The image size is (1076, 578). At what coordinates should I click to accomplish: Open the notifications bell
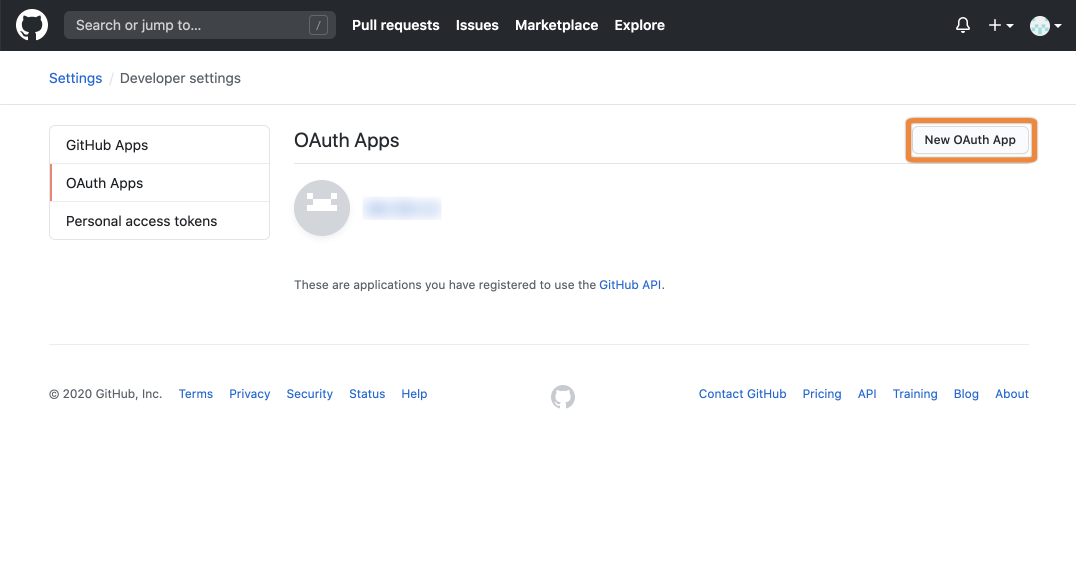coord(962,24)
